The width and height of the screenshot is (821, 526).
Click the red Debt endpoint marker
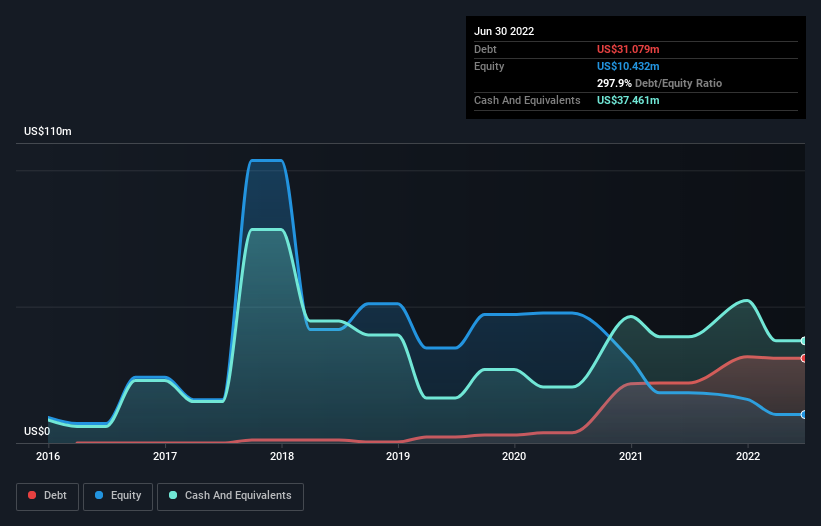(804, 359)
